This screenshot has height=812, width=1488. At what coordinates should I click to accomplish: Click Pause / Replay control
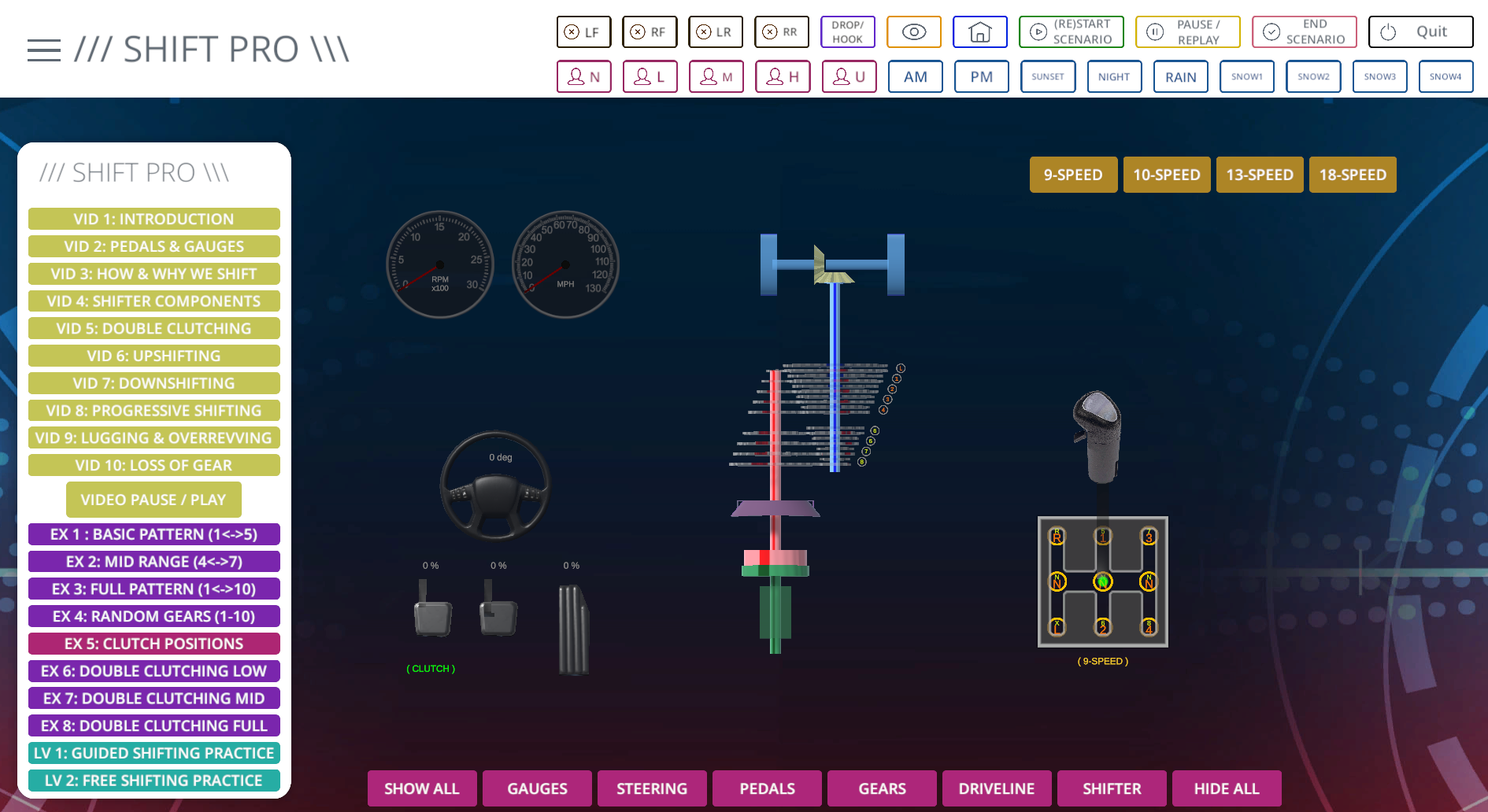pos(1186,32)
